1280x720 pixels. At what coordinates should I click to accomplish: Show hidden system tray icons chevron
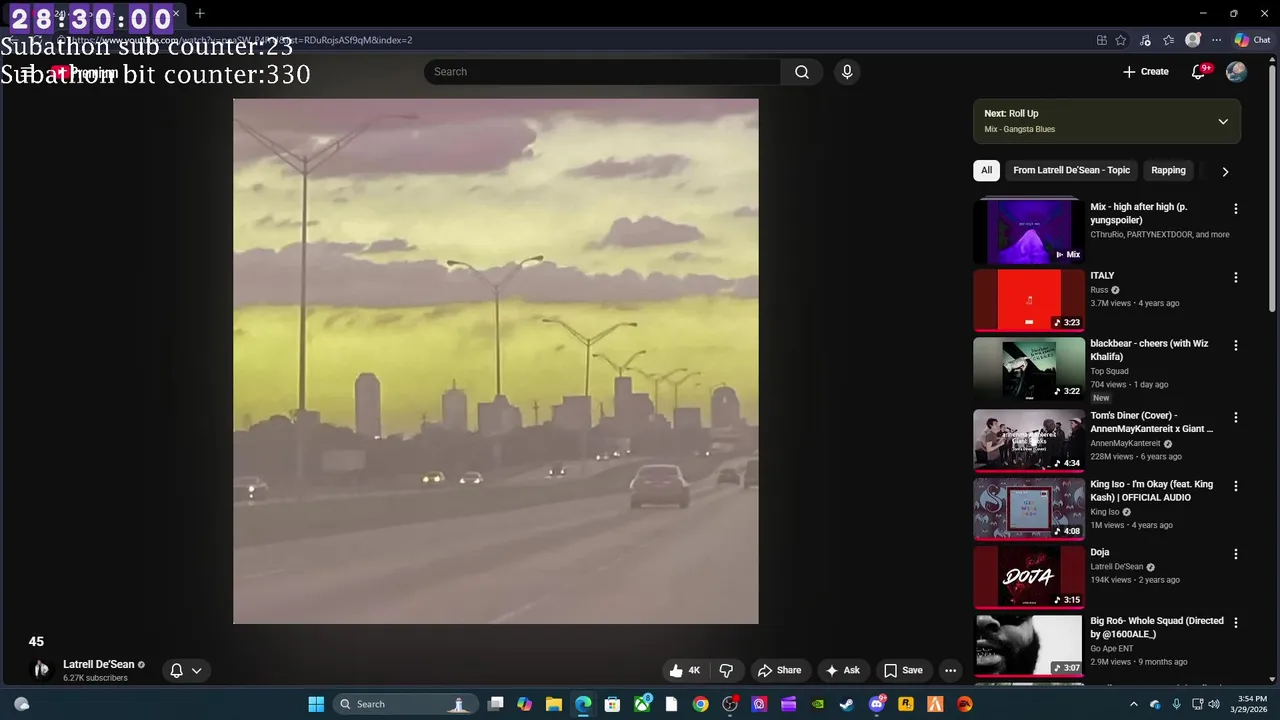tap(1133, 704)
